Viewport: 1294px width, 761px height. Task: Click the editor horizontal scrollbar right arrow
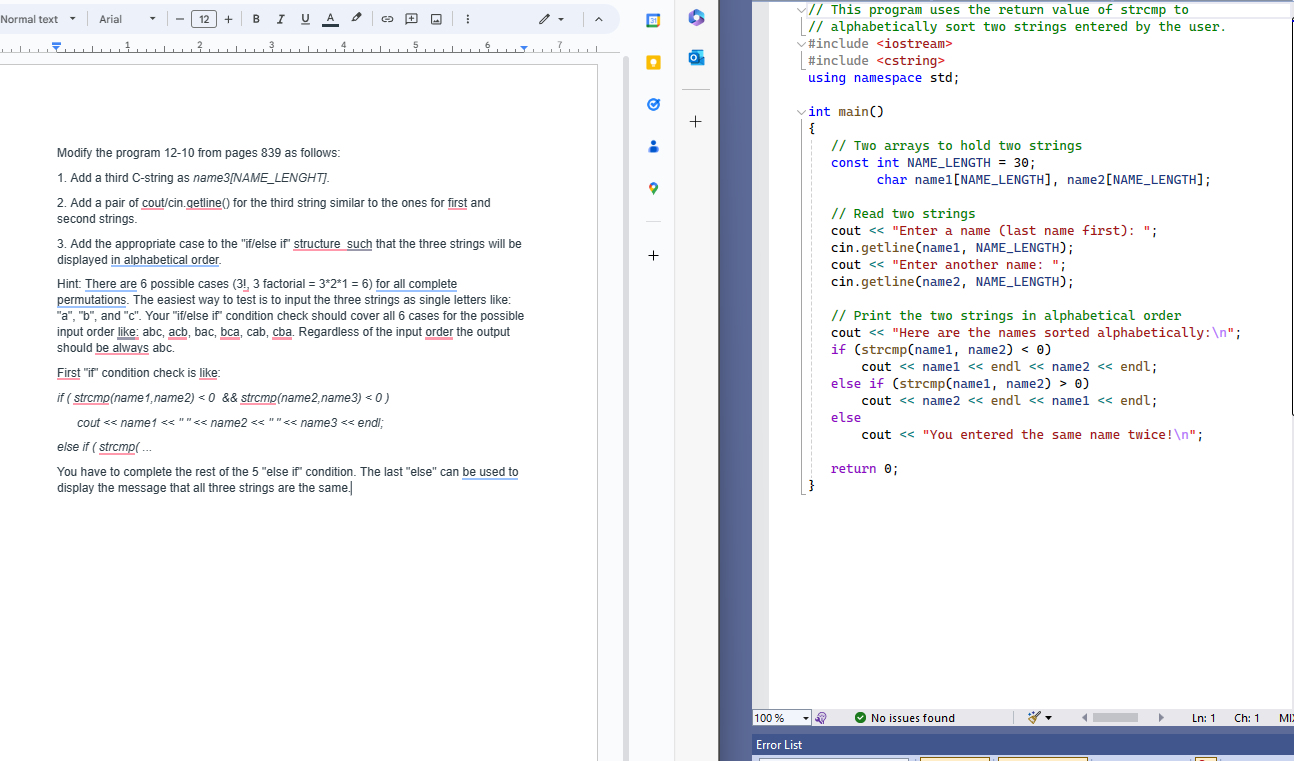(1161, 718)
